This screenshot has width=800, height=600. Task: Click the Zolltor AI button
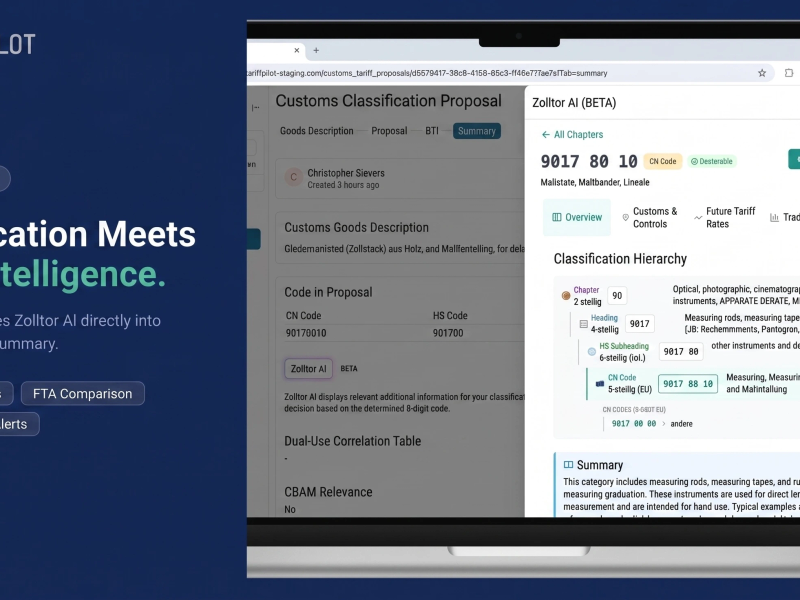tap(309, 369)
